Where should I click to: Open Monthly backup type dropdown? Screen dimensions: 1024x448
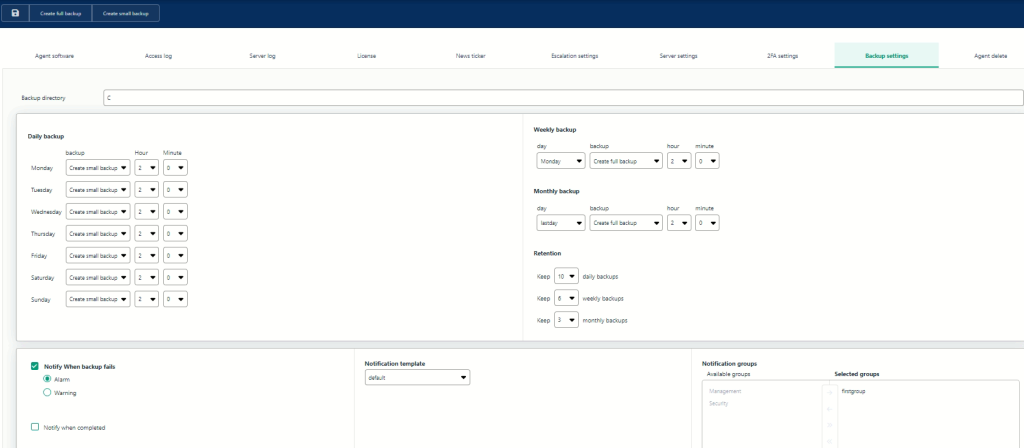point(626,223)
